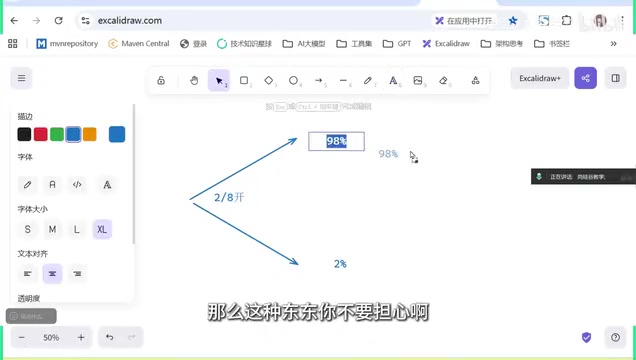Select the 2/8开 text label
This screenshot has width=636, height=360.
[229, 197]
